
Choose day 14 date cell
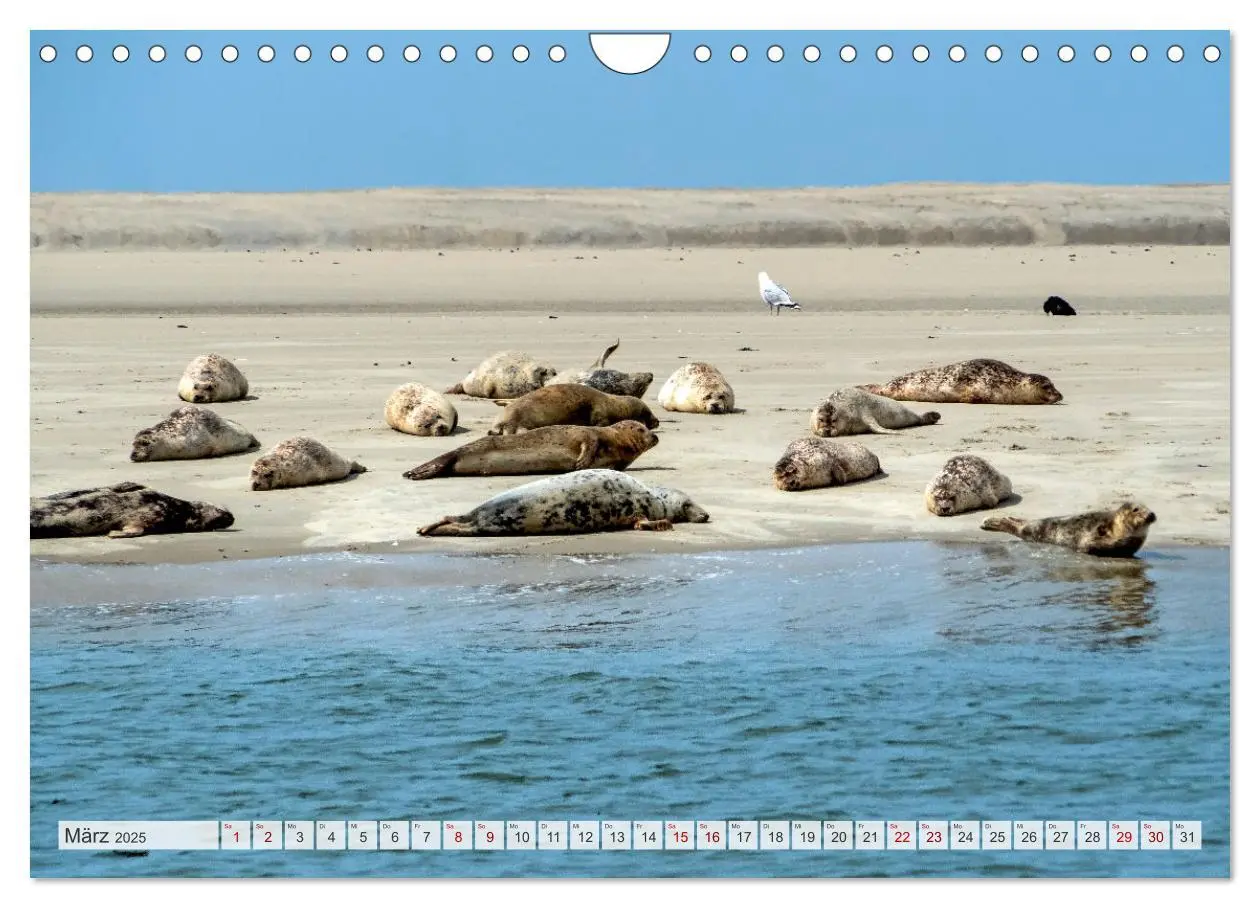pyautogui.click(x=648, y=836)
